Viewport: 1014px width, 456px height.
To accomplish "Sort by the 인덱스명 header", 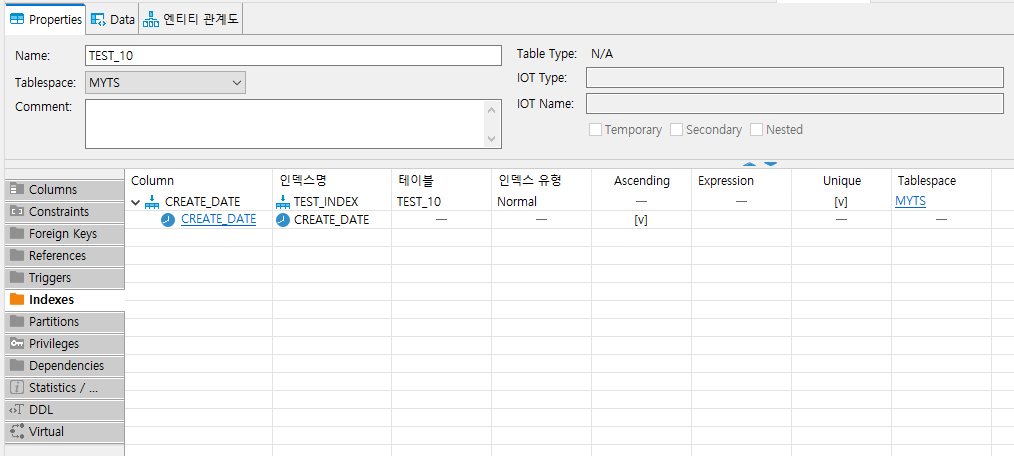I will point(332,181).
